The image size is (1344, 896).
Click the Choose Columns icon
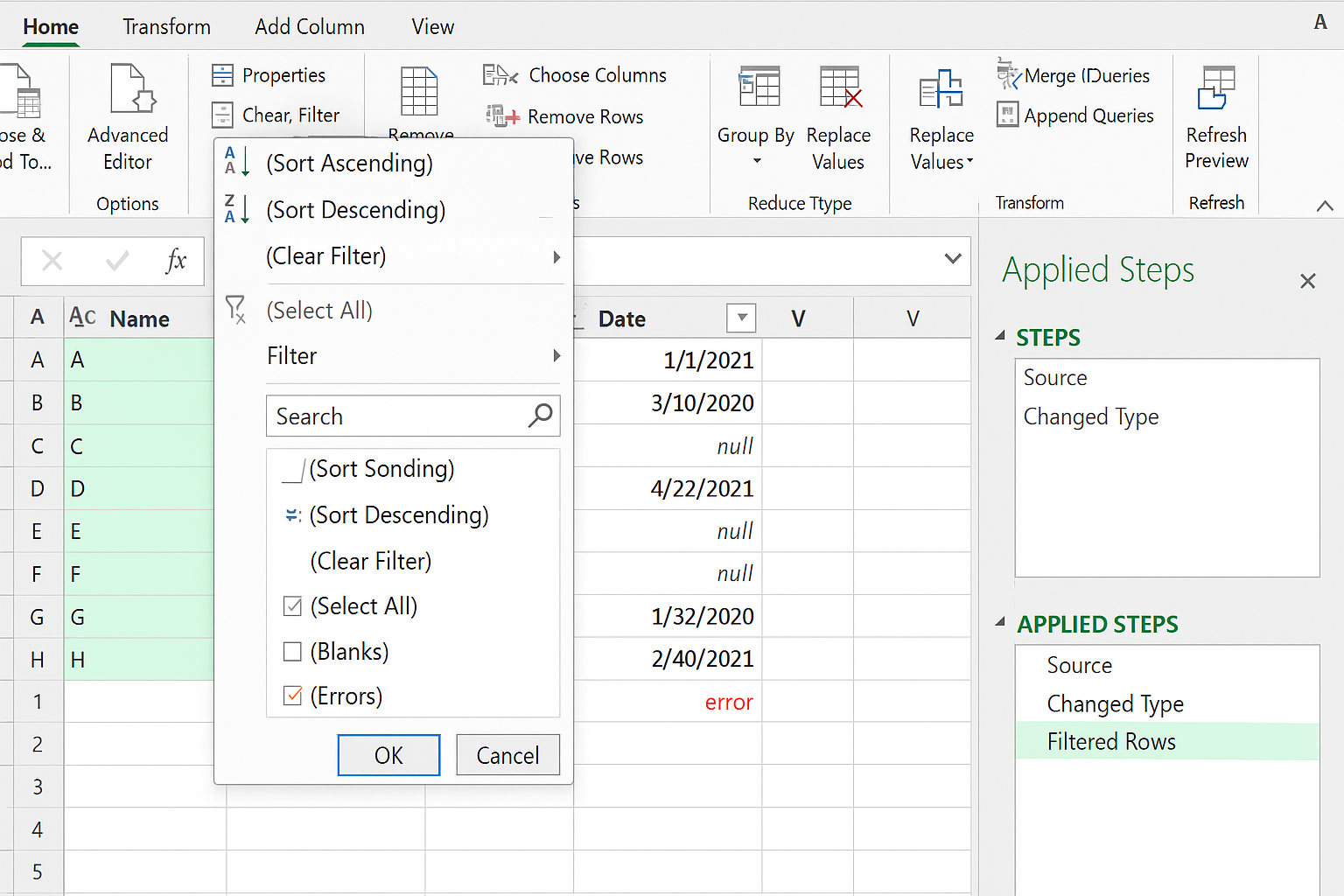pyautogui.click(x=500, y=75)
